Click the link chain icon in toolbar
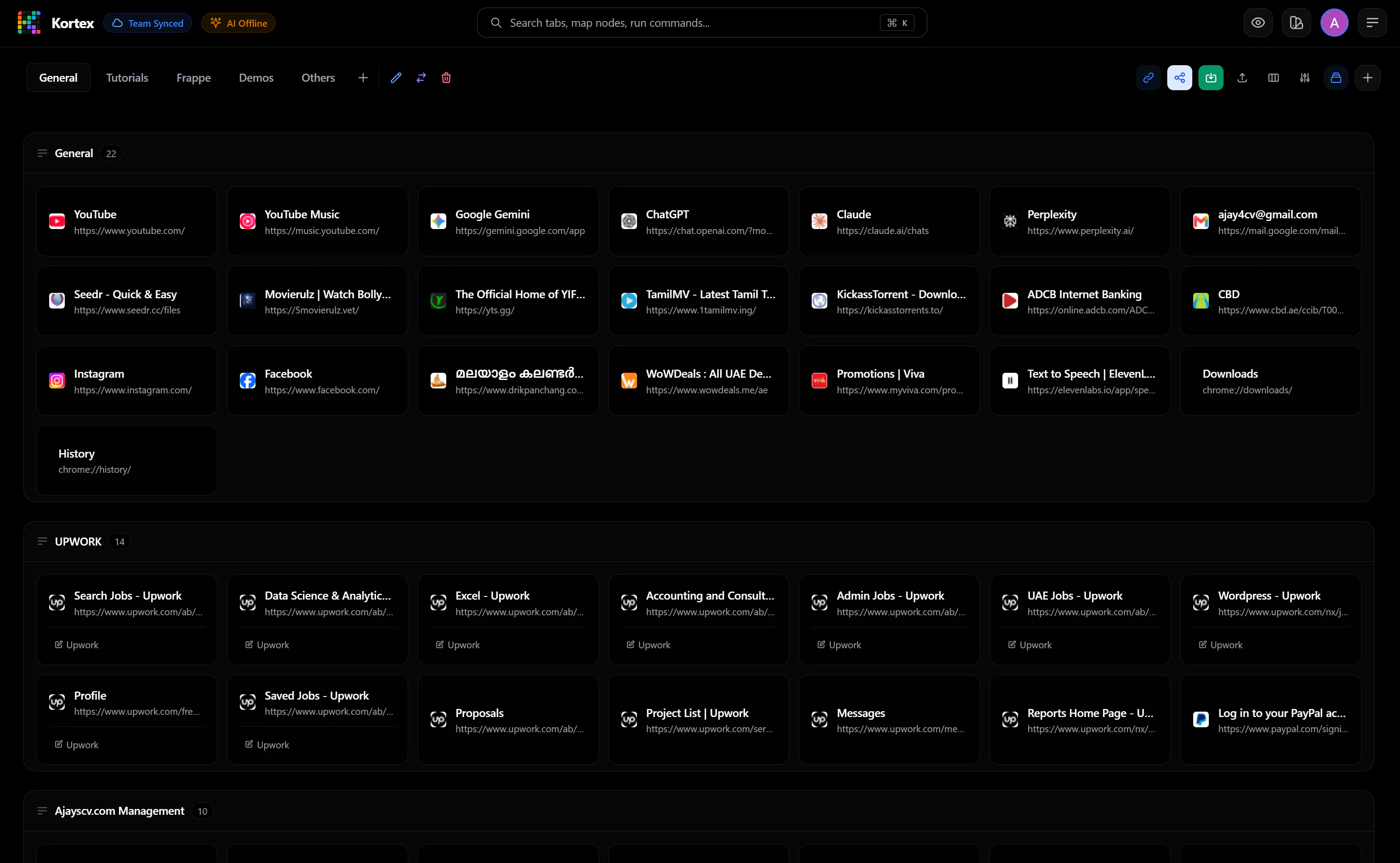This screenshot has width=1400, height=863. click(x=1148, y=78)
